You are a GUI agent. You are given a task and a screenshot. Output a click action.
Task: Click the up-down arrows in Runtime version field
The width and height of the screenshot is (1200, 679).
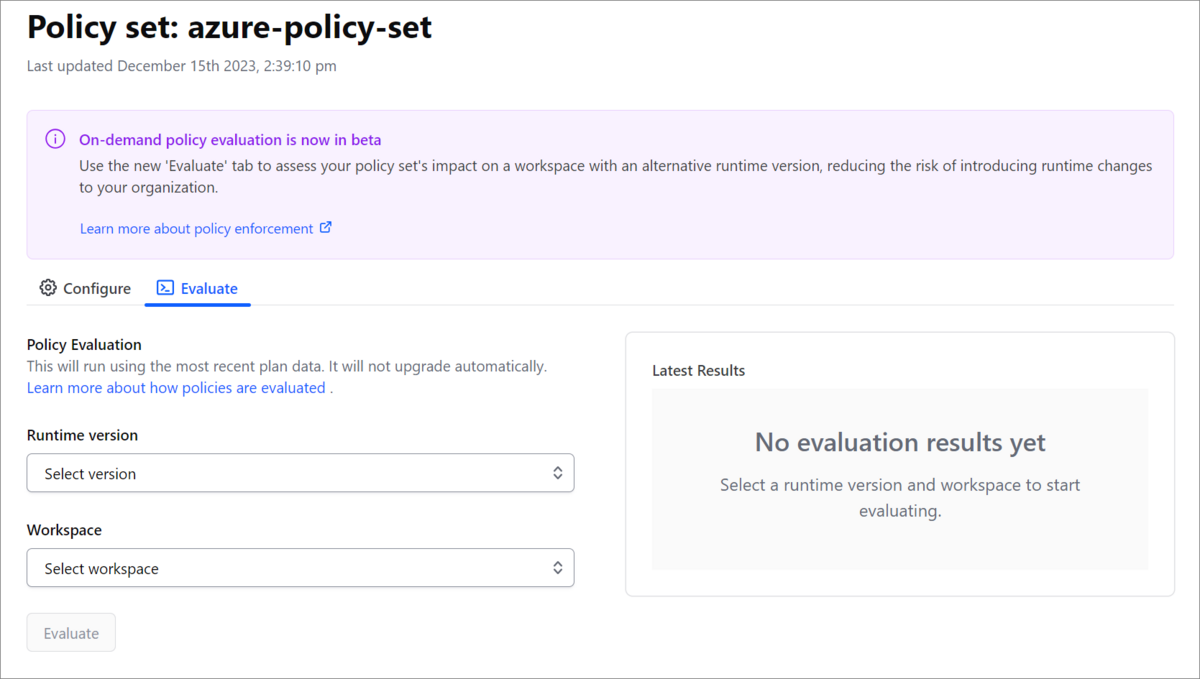pyautogui.click(x=558, y=473)
